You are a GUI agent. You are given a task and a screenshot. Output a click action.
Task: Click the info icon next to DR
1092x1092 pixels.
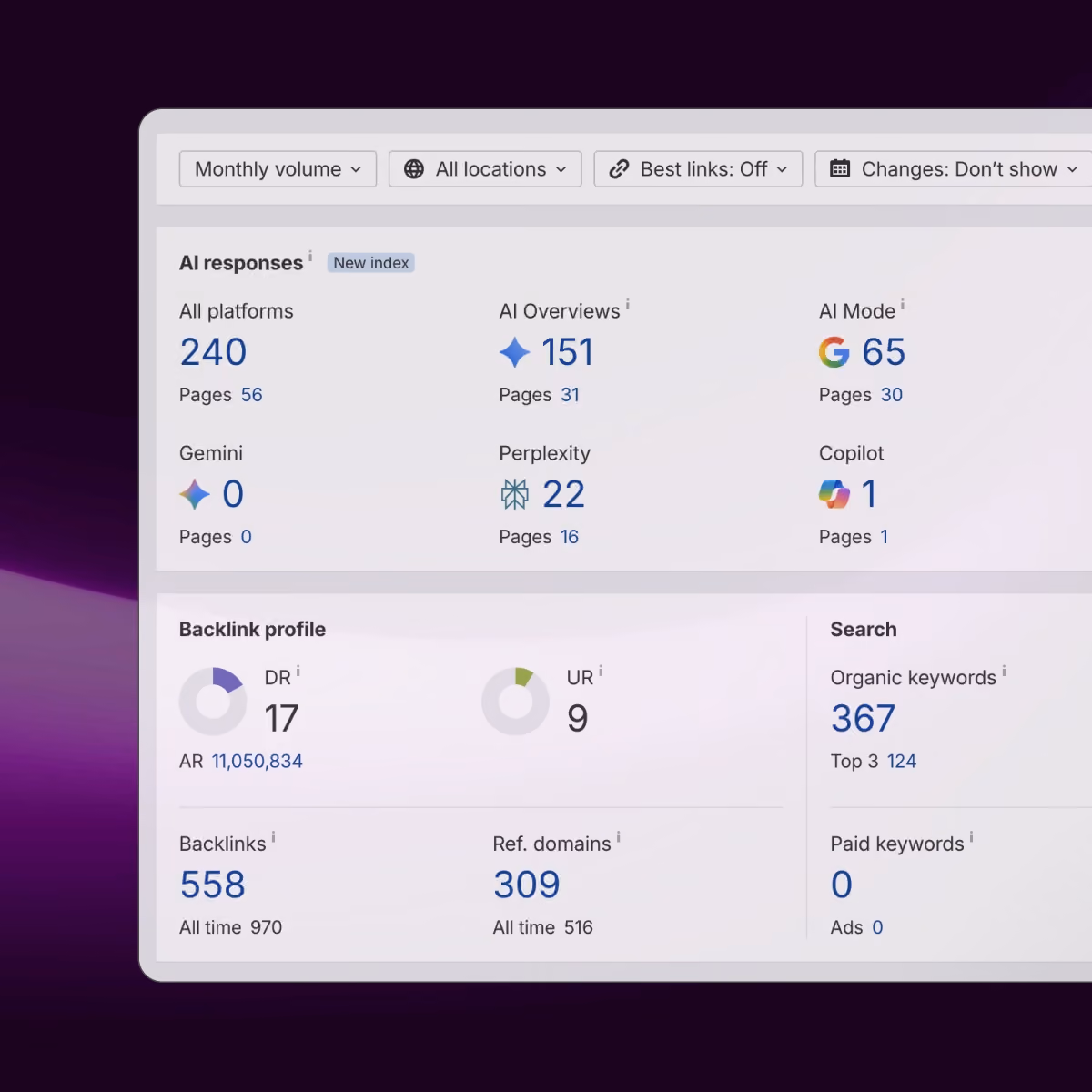298,672
